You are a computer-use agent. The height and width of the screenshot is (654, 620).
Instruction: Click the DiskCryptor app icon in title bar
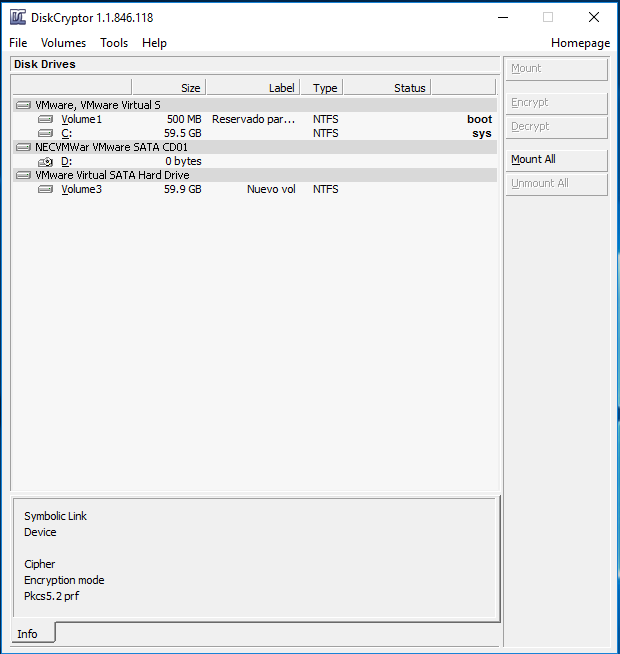pos(18,18)
